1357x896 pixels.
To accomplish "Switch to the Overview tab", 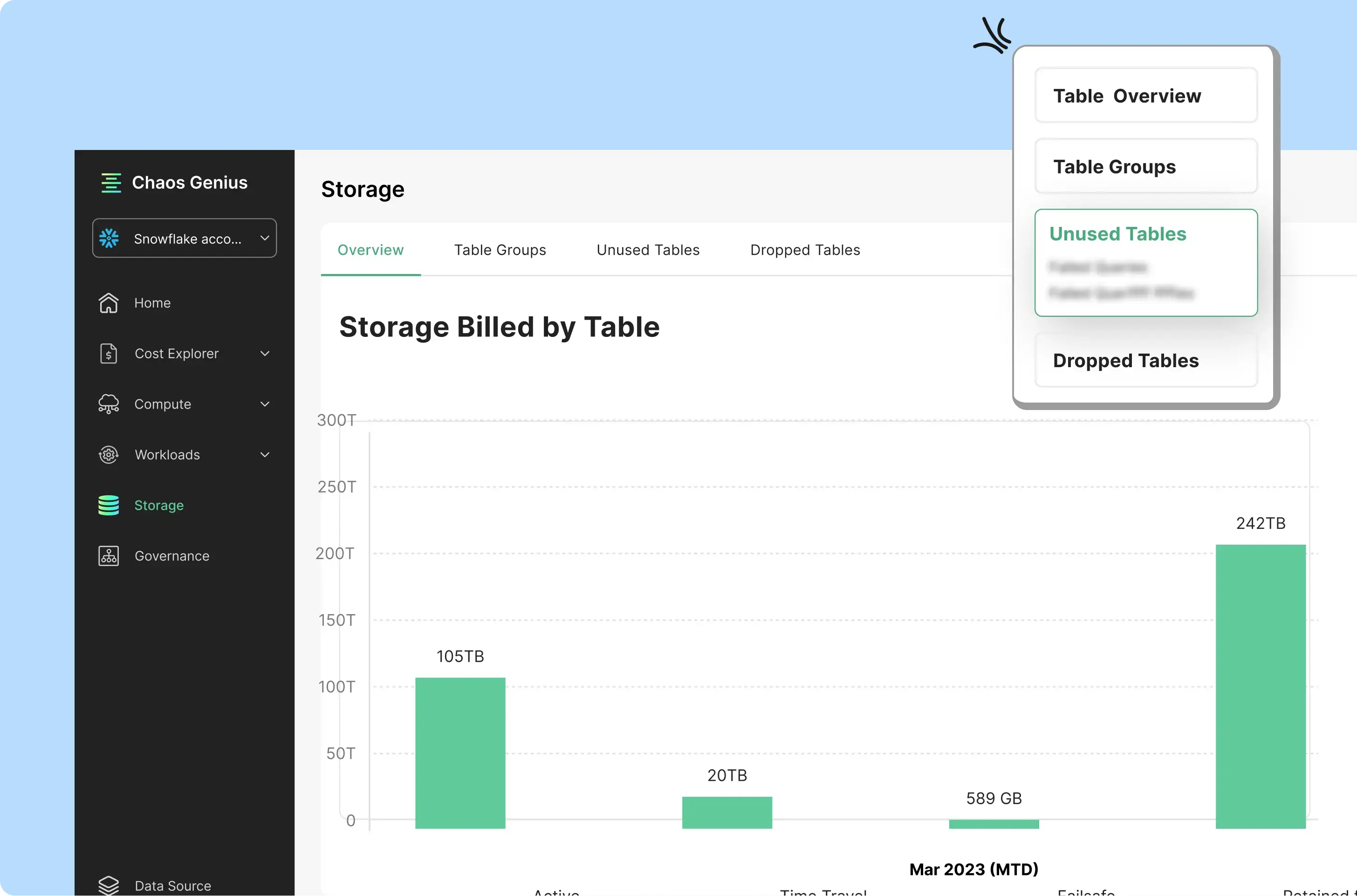I will (370, 250).
